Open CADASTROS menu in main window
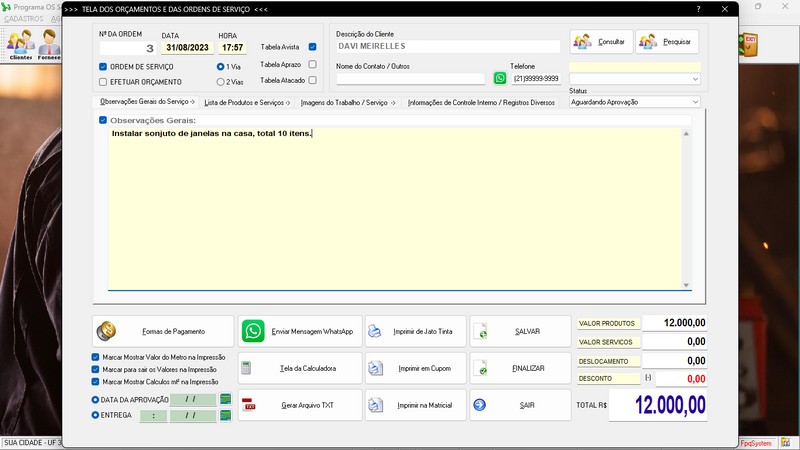Image resolution: width=800 pixels, height=450 pixels. (x=24, y=19)
